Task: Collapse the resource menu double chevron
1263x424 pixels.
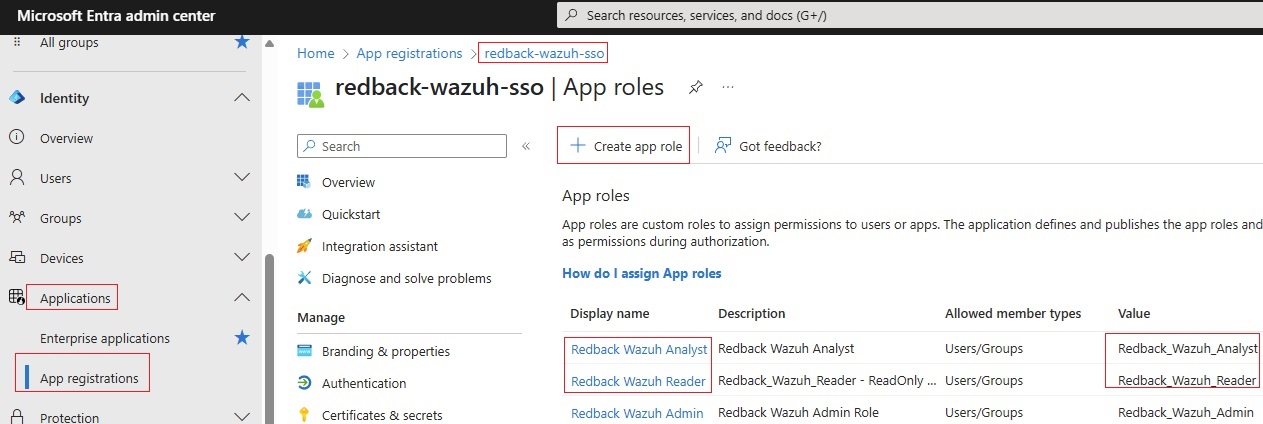Action: [x=526, y=146]
